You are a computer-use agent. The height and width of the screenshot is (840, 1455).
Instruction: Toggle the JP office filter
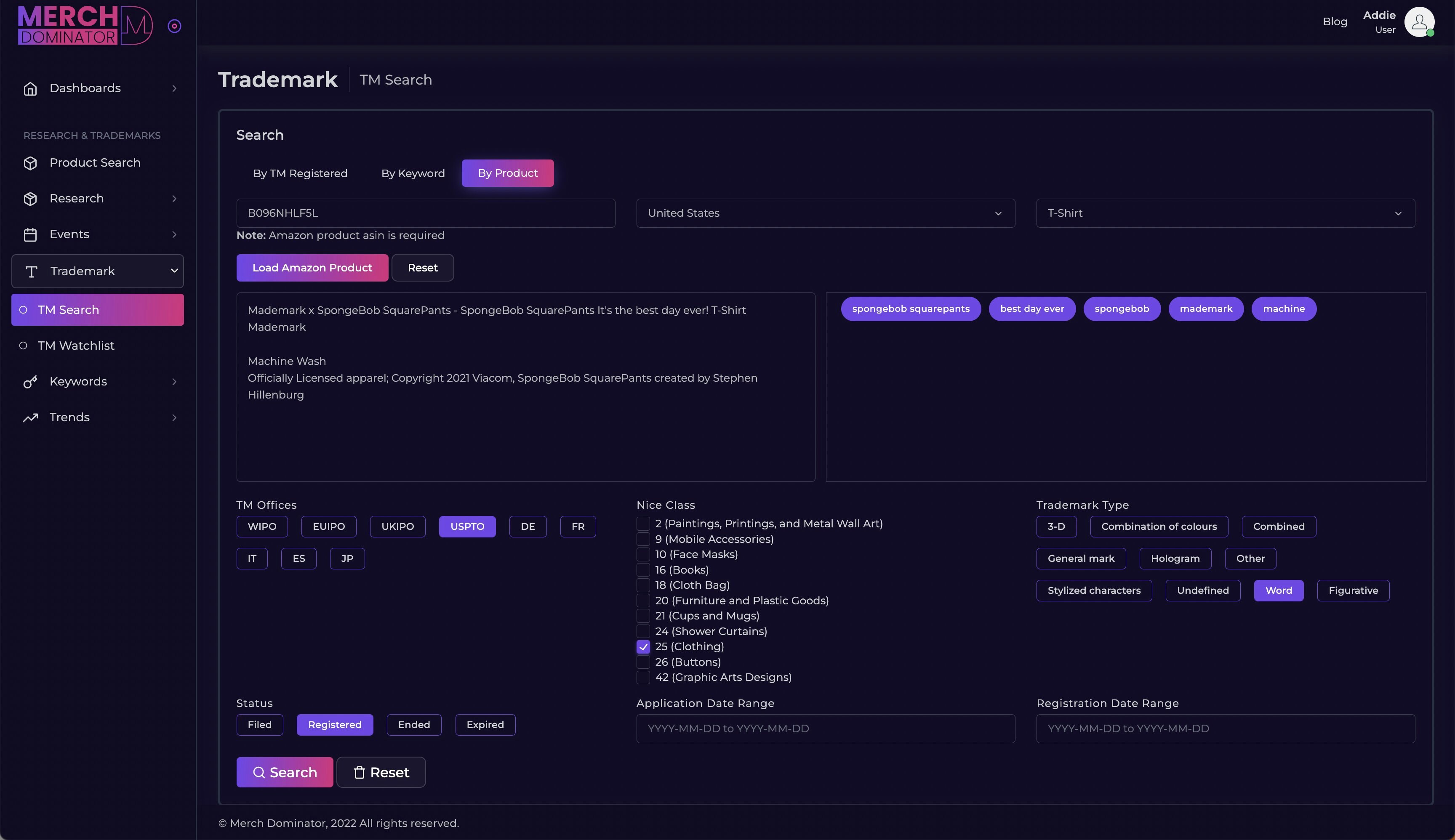347,558
